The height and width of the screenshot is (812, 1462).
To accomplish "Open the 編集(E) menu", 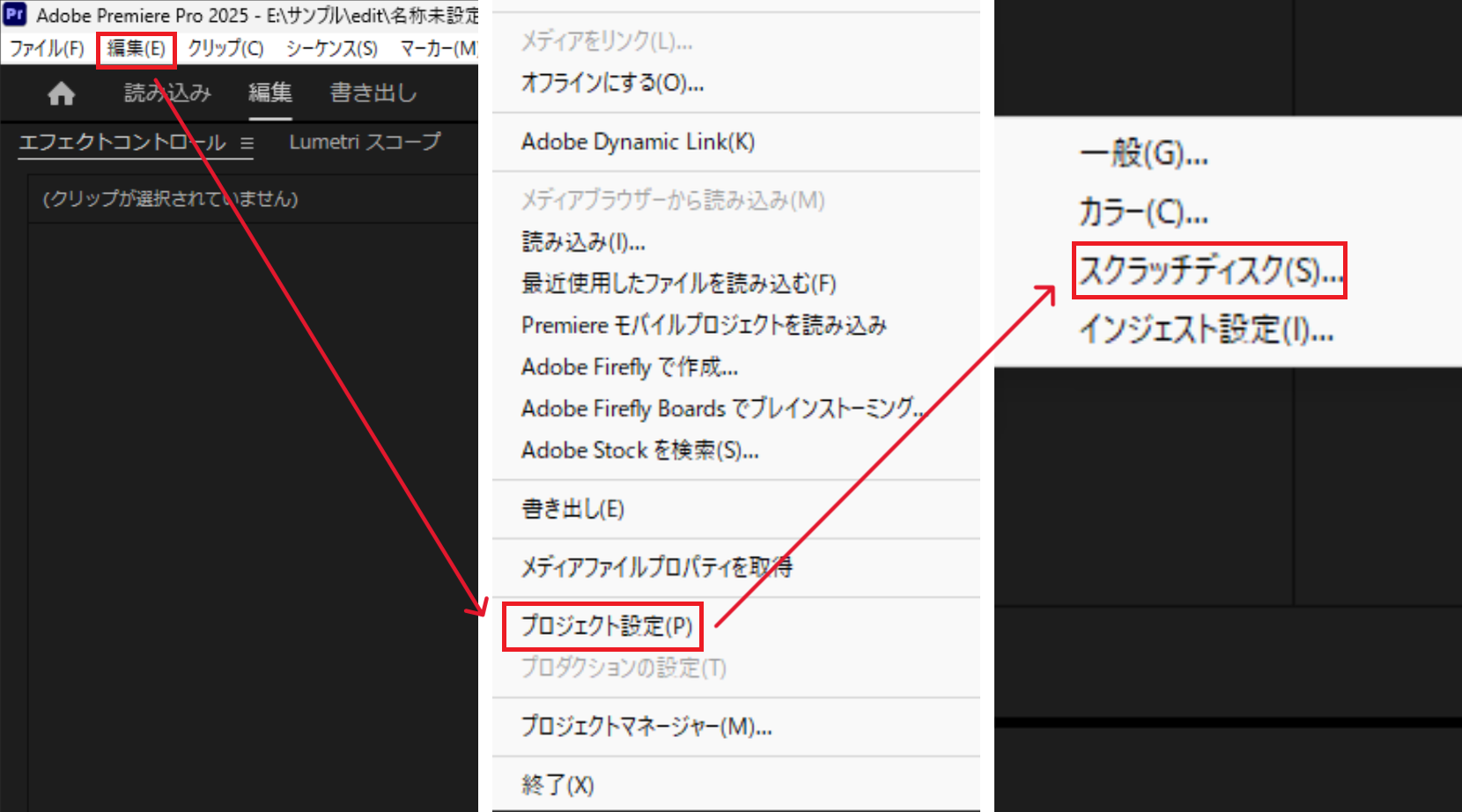I will pos(137,48).
